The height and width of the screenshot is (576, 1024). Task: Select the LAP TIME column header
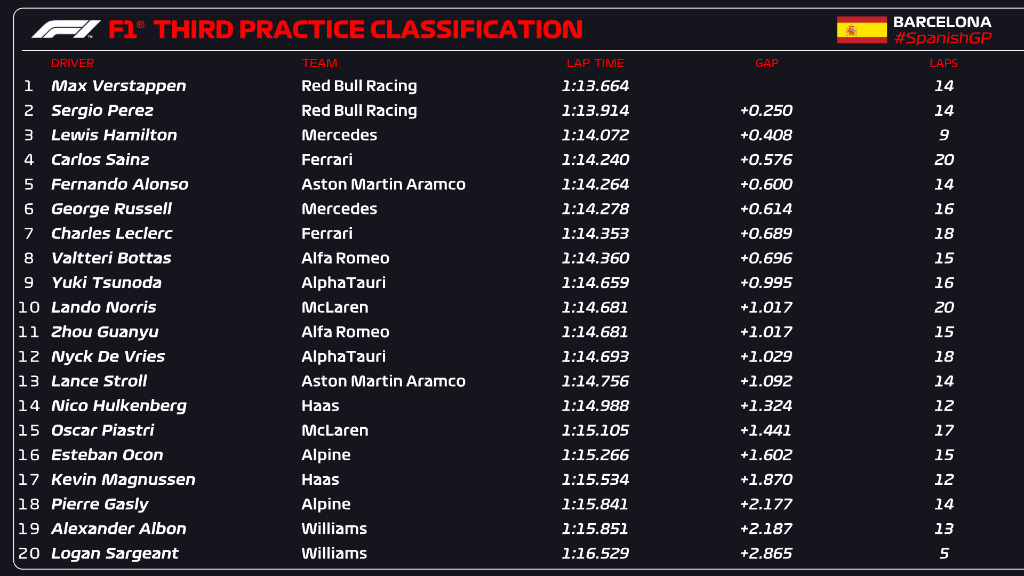click(x=595, y=63)
